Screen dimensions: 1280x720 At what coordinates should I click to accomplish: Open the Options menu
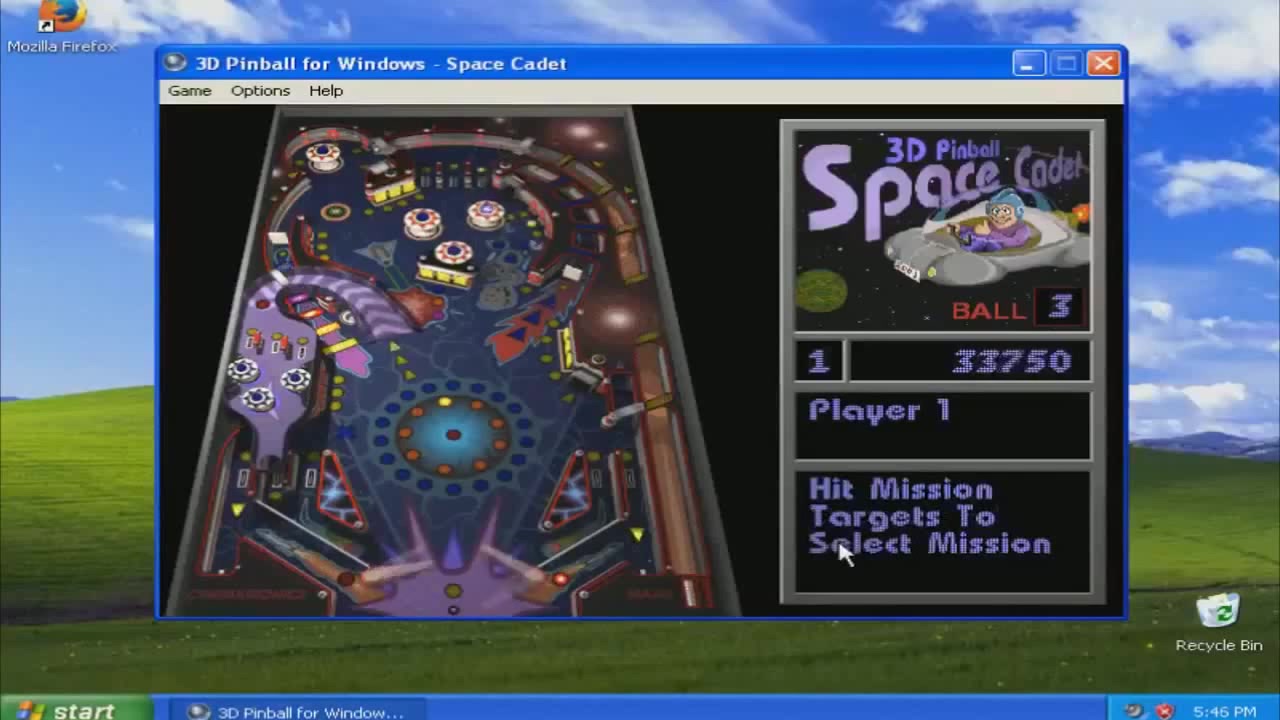click(260, 90)
